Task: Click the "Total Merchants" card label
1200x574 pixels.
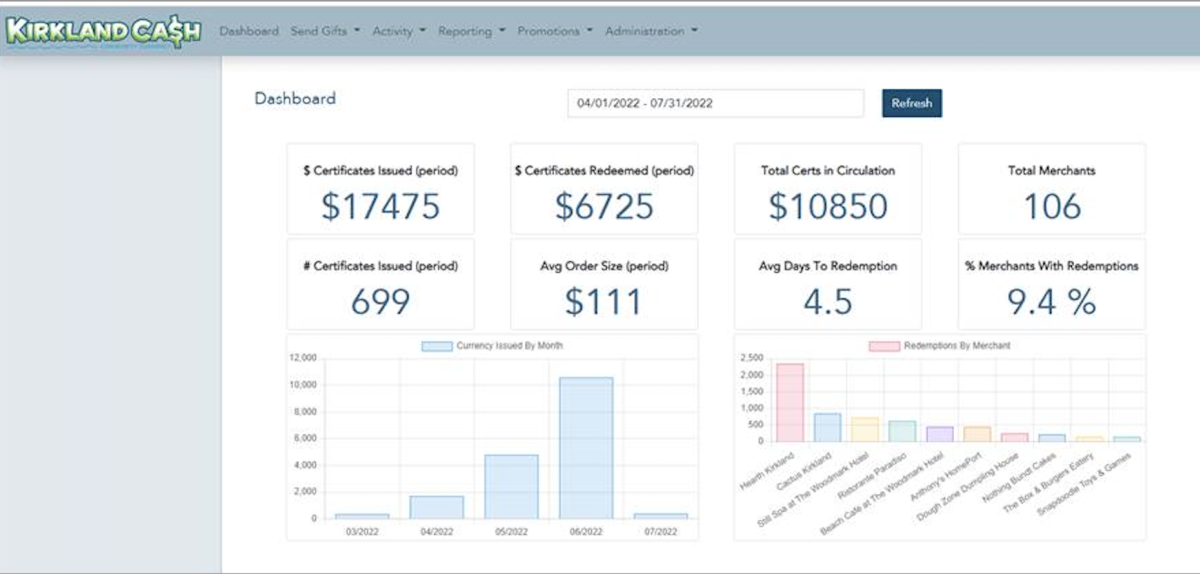Action: (x=1052, y=171)
